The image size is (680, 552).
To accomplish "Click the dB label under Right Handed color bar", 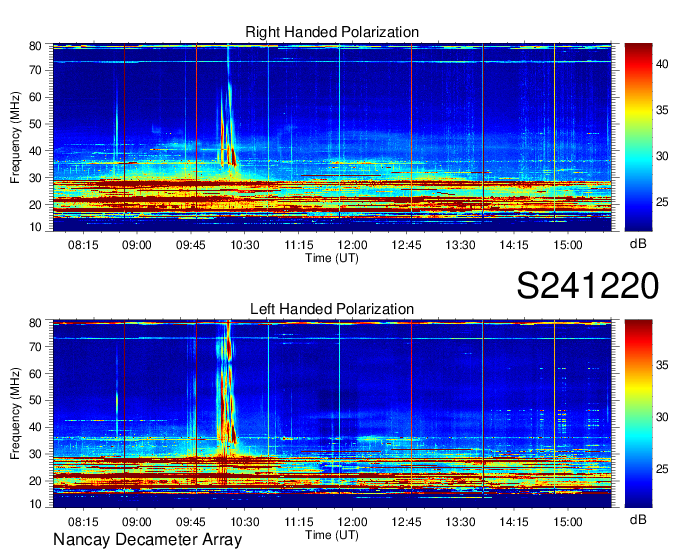I will coord(638,244).
